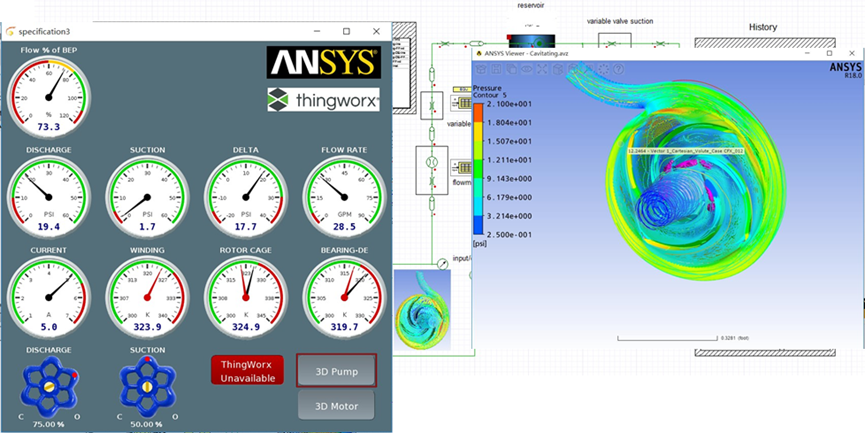Click the Vector 1 tooltip label on pump model
The image size is (865, 433).
(687, 151)
